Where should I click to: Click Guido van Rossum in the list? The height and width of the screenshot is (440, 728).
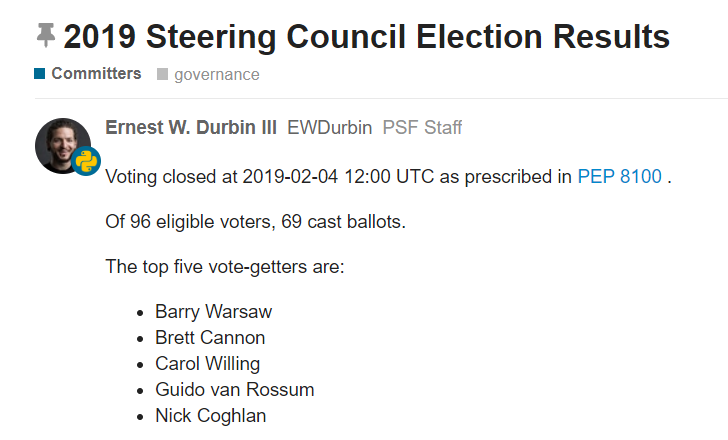(234, 390)
